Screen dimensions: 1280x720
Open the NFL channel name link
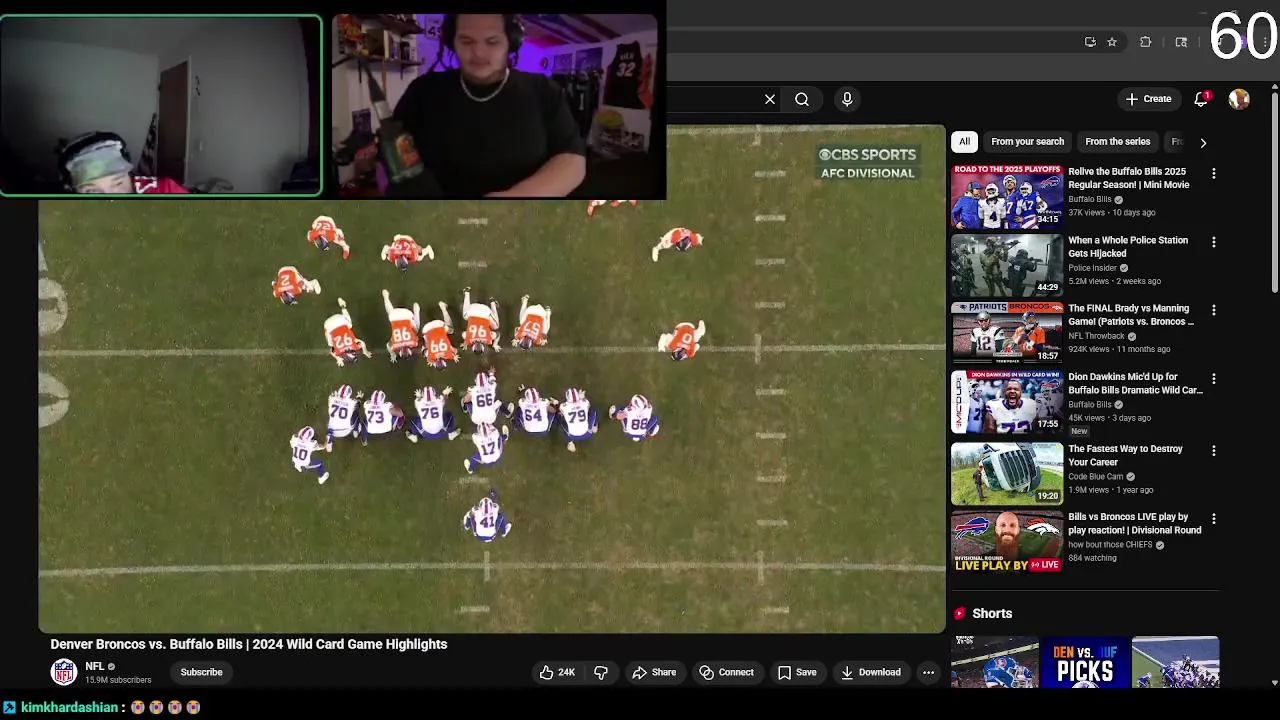95,666
